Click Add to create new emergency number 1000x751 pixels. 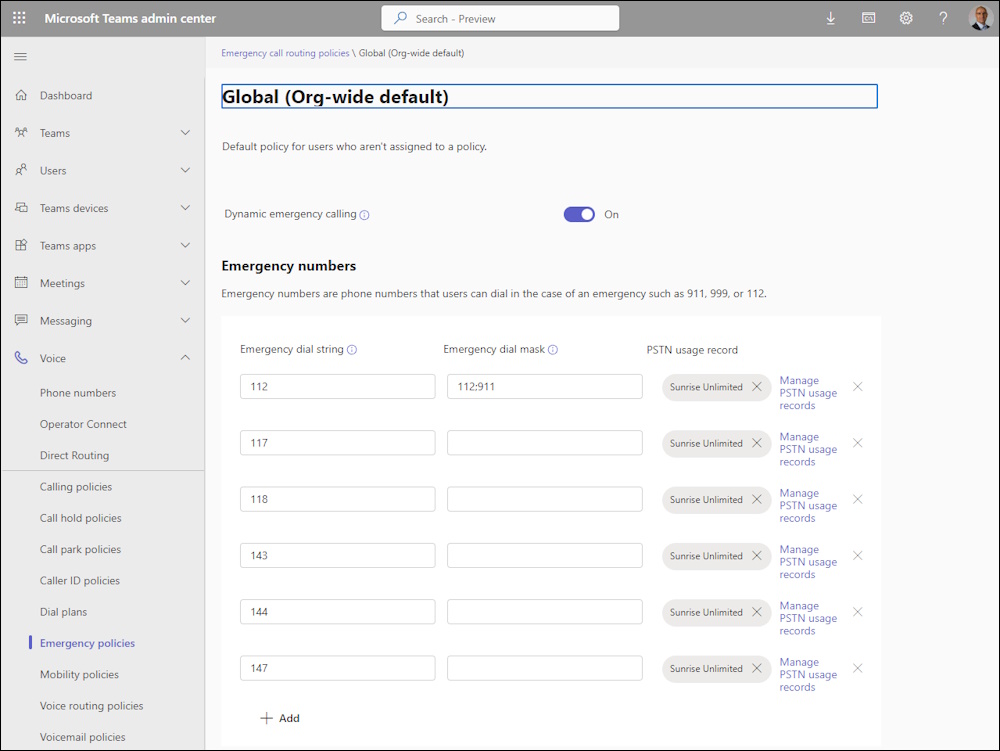(280, 718)
